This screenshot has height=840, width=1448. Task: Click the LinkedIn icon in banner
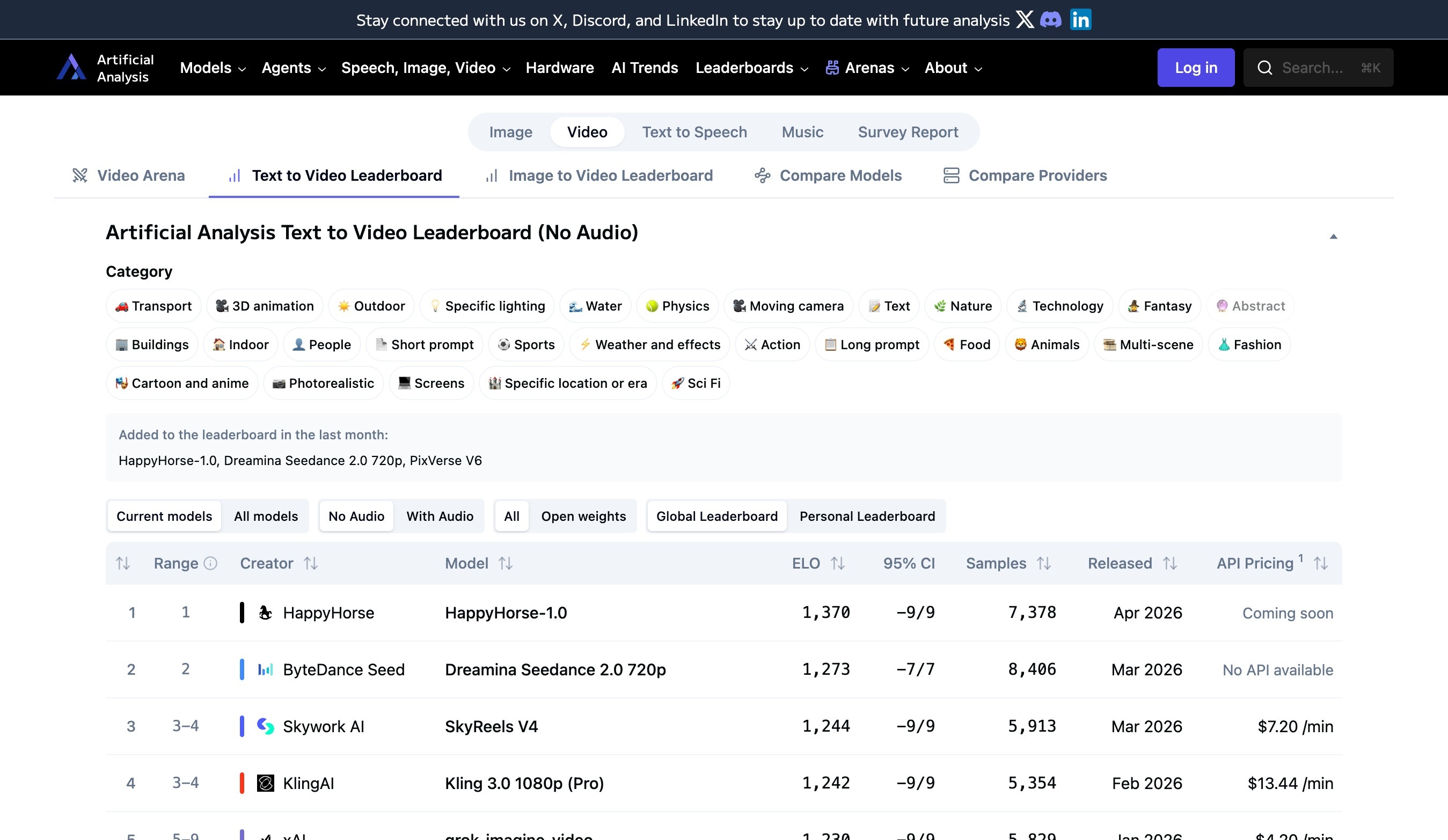pyautogui.click(x=1080, y=19)
